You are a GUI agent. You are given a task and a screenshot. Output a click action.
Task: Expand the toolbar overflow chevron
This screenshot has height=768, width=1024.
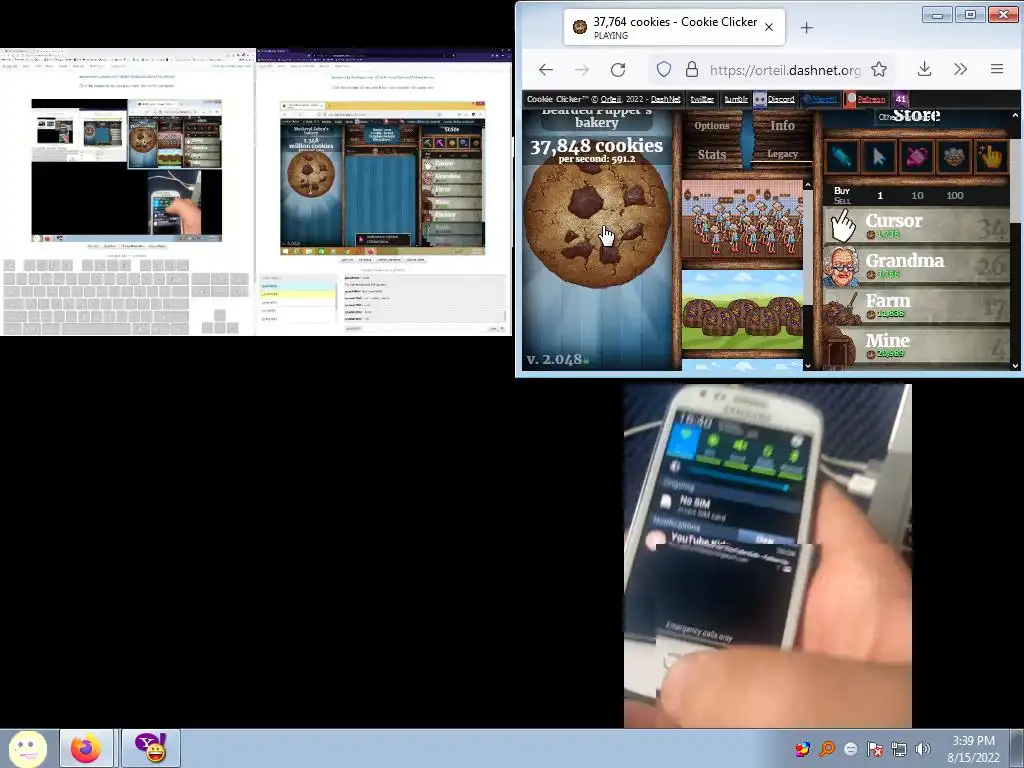click(960, 69)
